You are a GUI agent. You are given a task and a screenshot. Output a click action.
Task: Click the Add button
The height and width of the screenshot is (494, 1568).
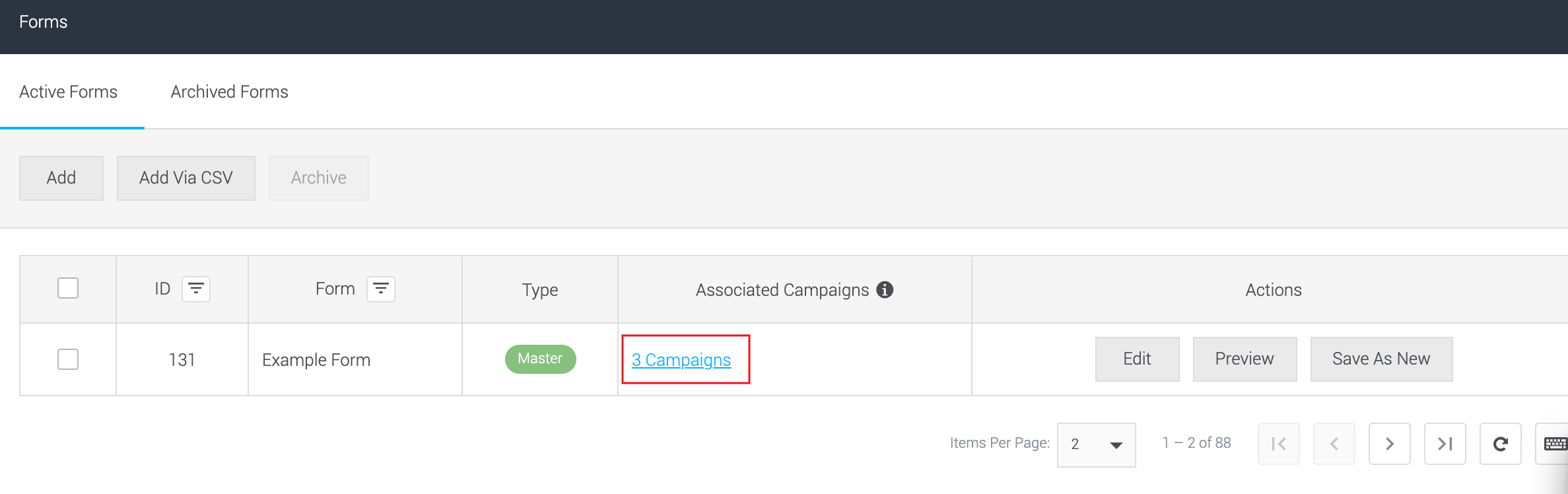click(x=61, y=178)
